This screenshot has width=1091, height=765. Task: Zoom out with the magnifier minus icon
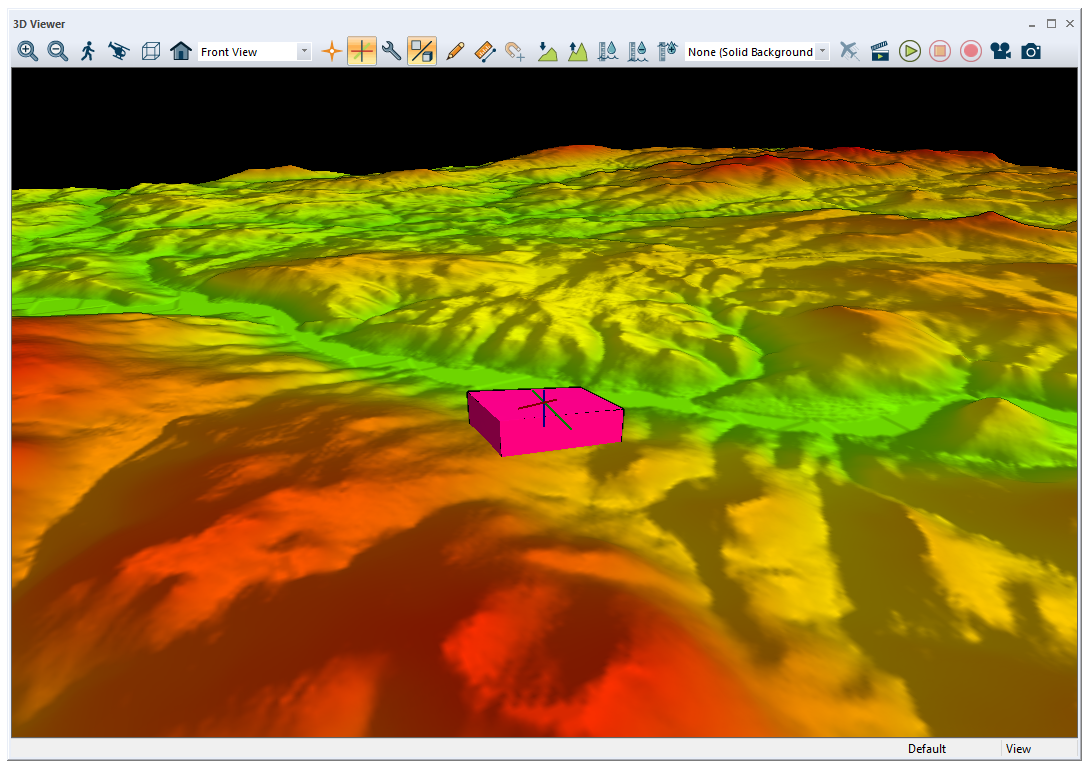point(58,52)
